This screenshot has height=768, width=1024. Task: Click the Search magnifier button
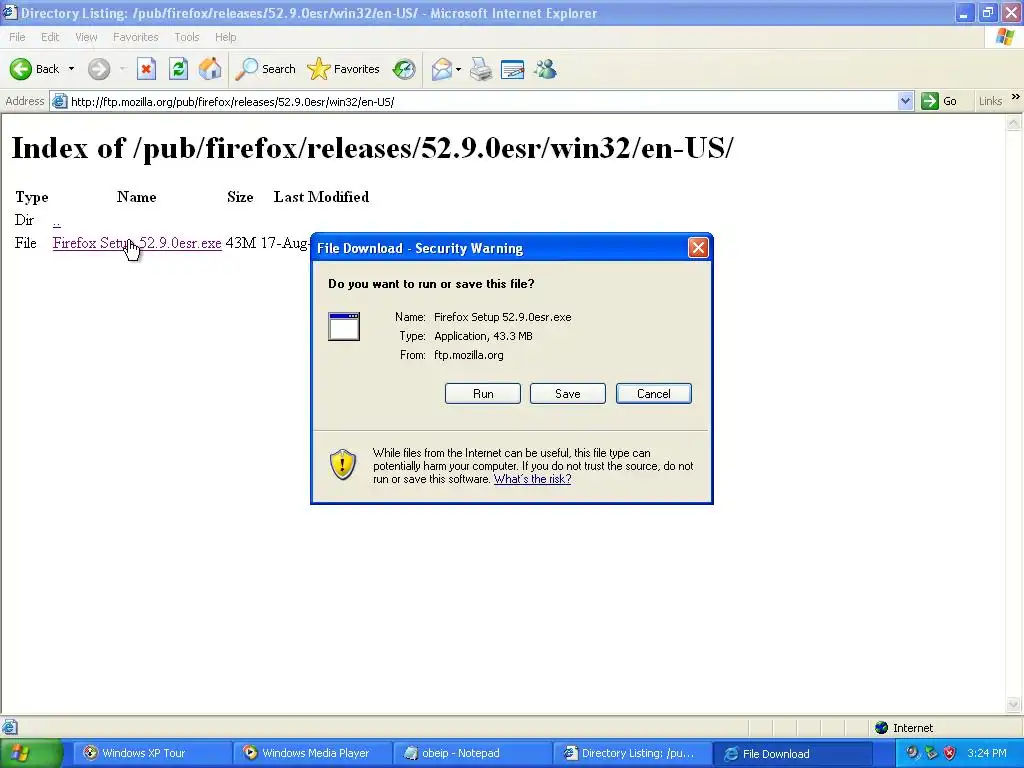click(265, 69)
